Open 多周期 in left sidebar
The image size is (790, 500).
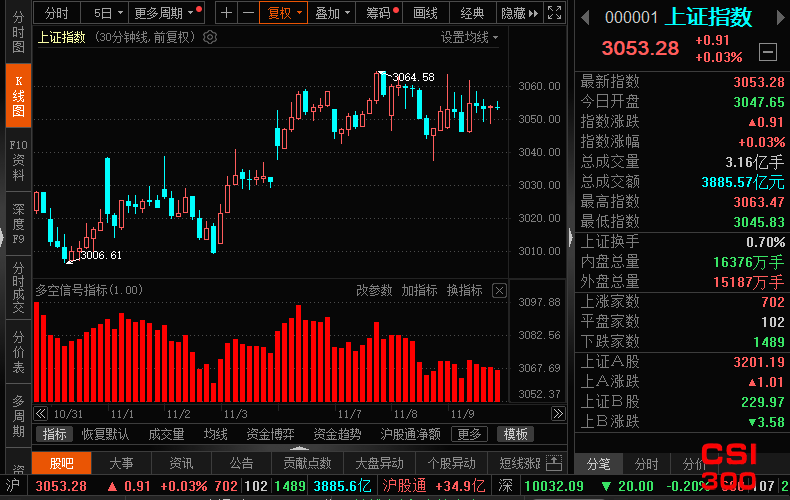click(18, 416)
